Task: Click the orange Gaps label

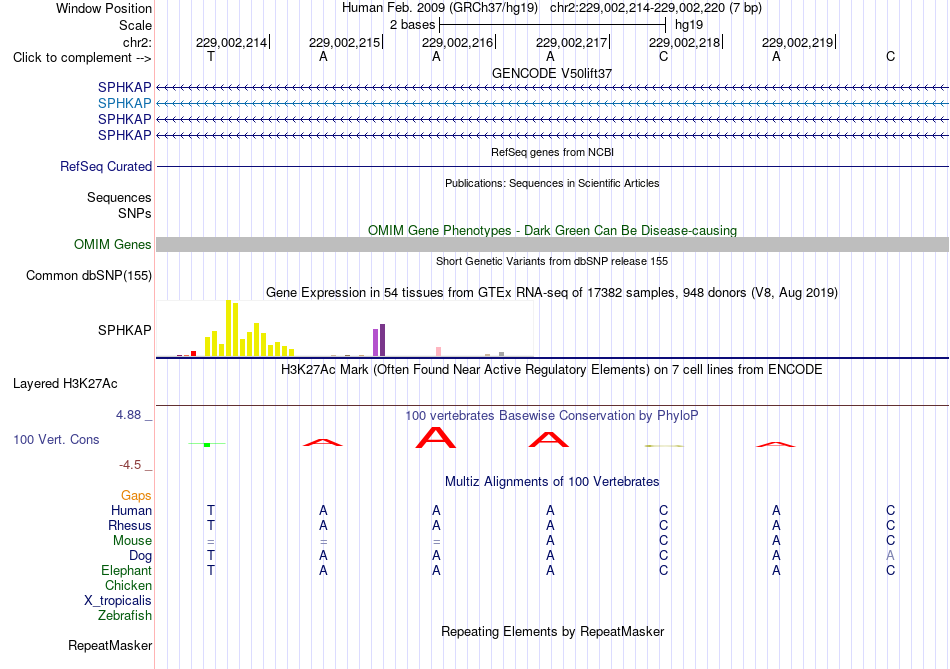Action: [136, 496]
